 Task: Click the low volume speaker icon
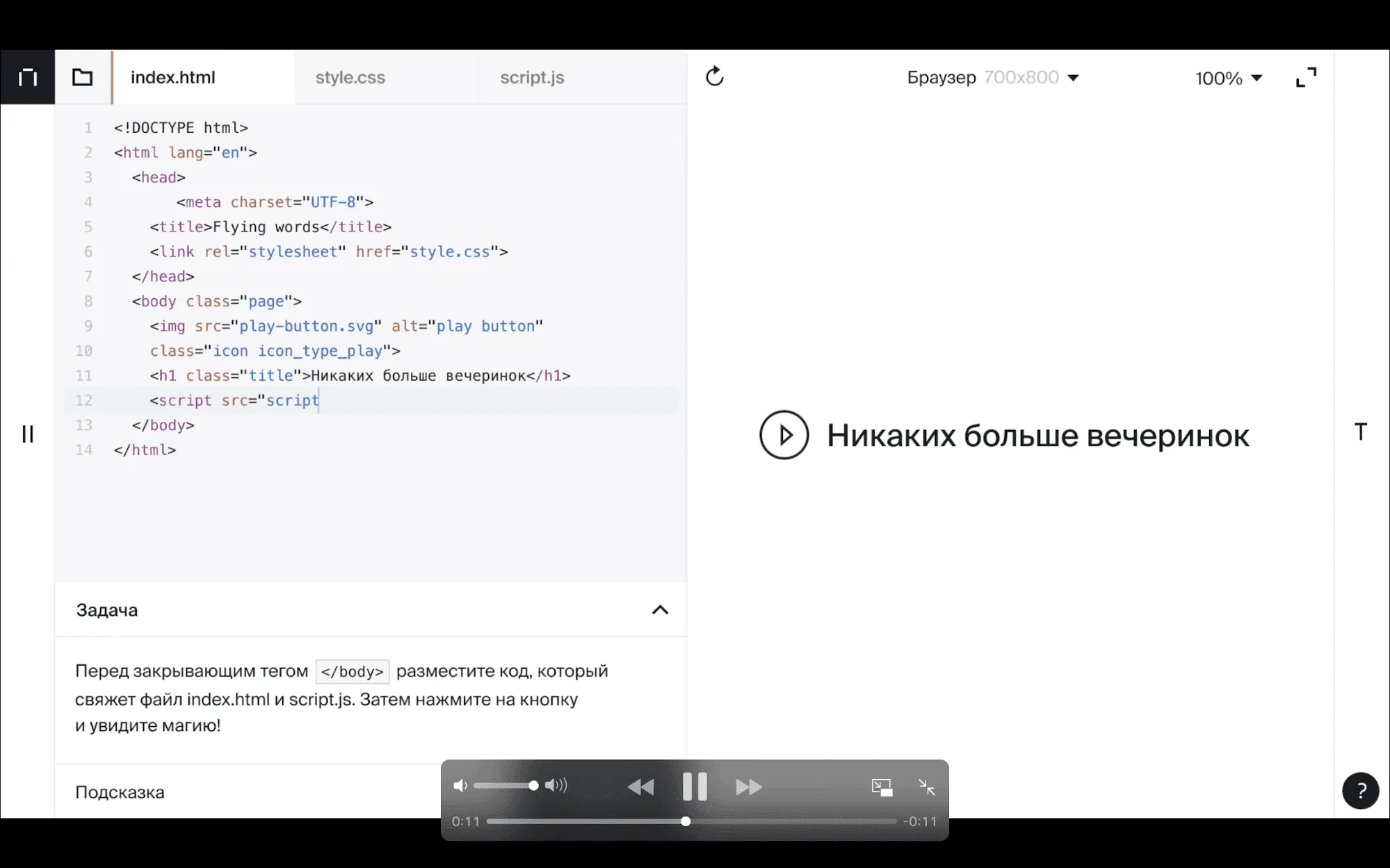point(460,785)
